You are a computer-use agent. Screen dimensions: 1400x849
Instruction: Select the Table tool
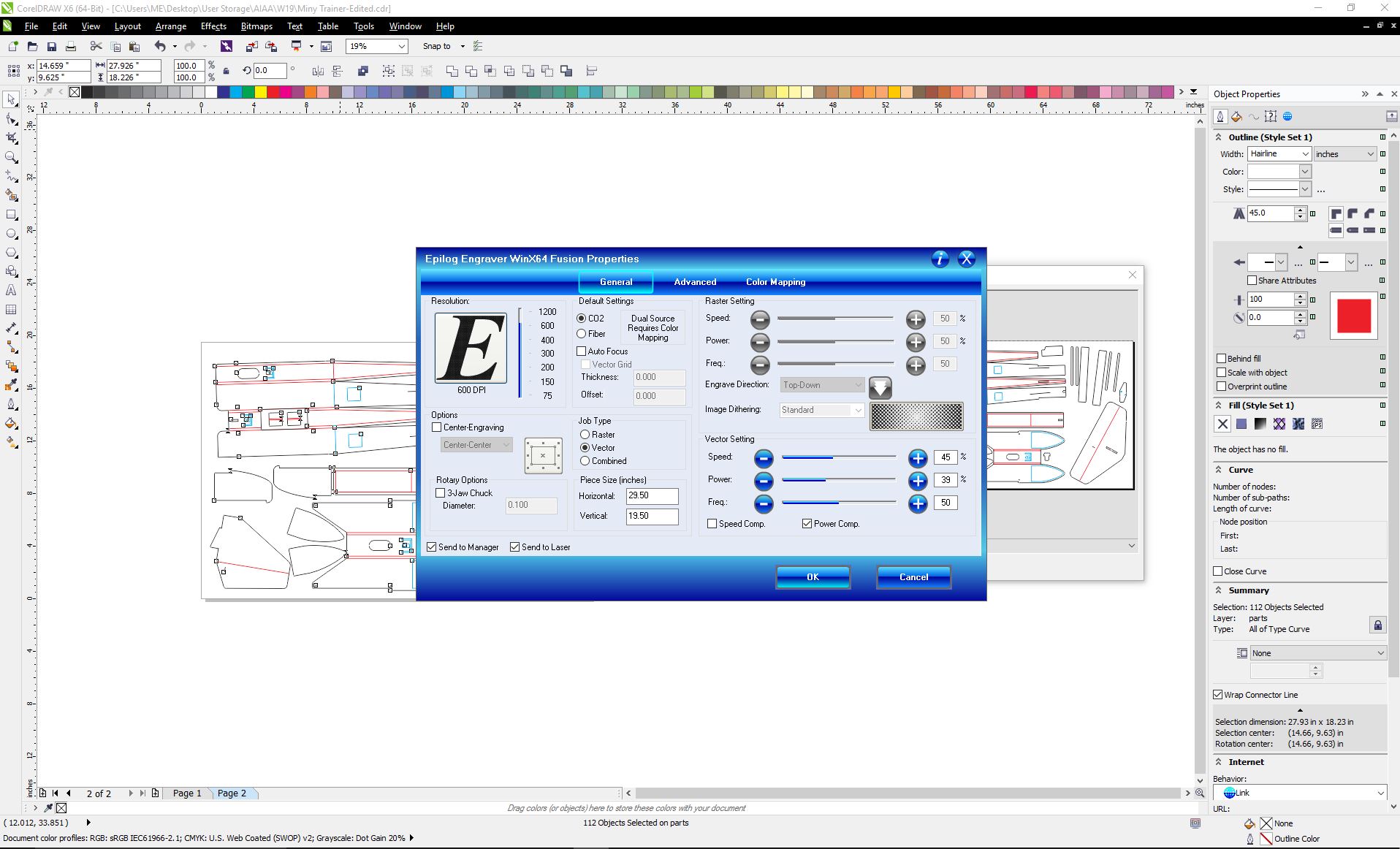click(11, 310)
